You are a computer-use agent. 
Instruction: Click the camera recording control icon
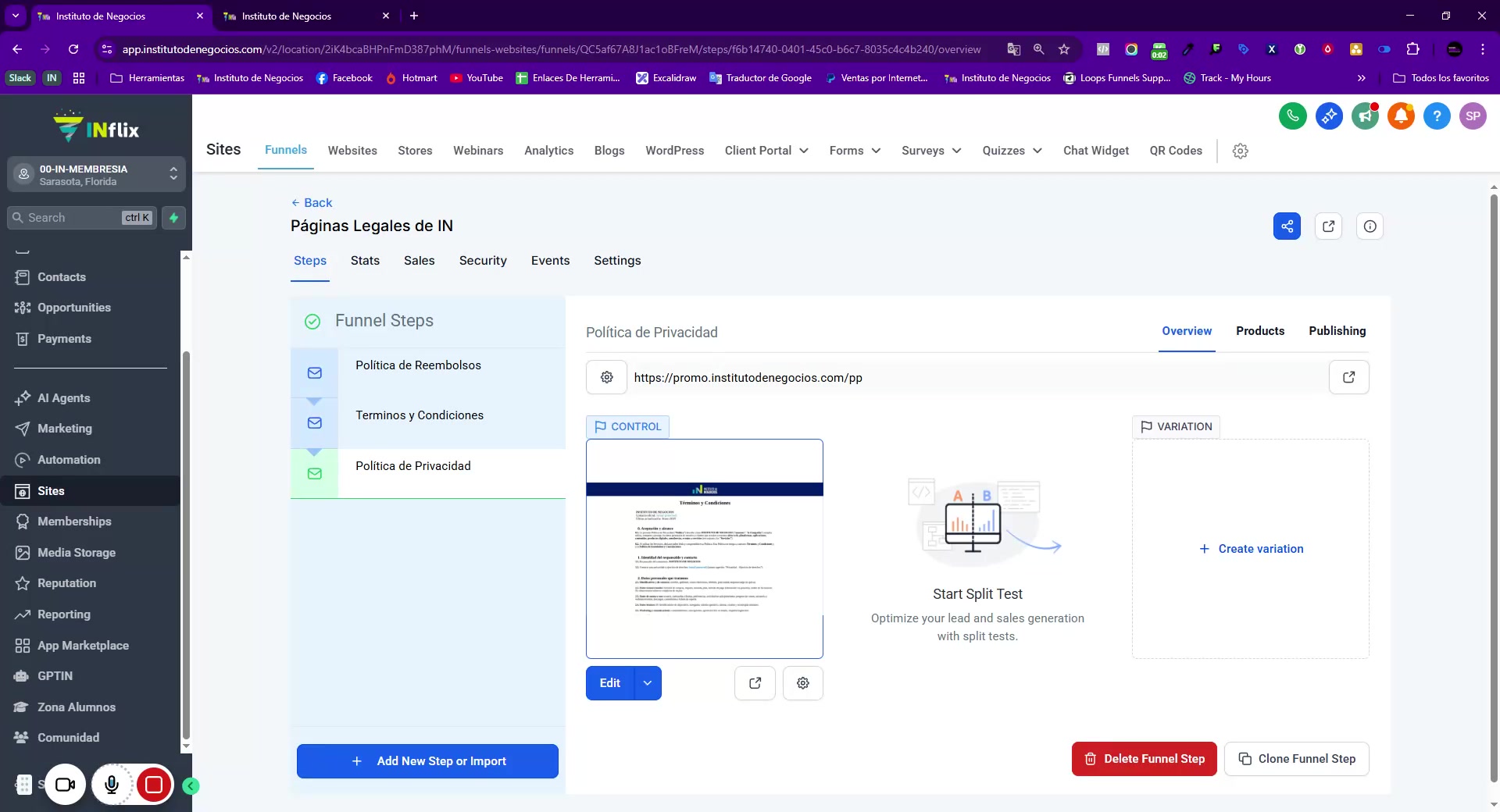tap(65, 785)
